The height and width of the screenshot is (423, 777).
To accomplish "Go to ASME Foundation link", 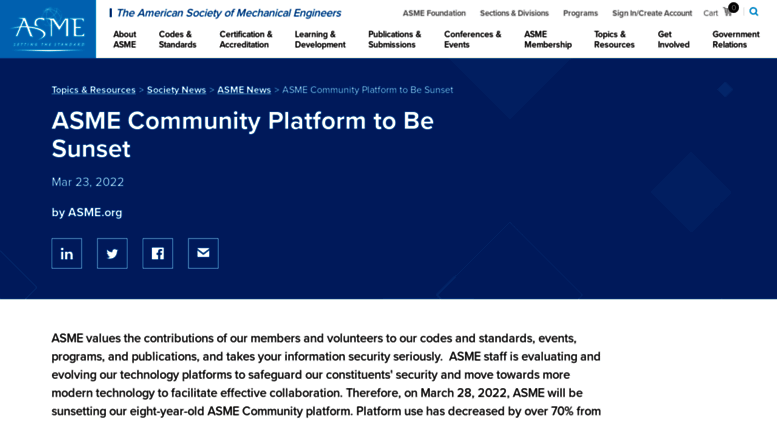I will coord(434,13).
